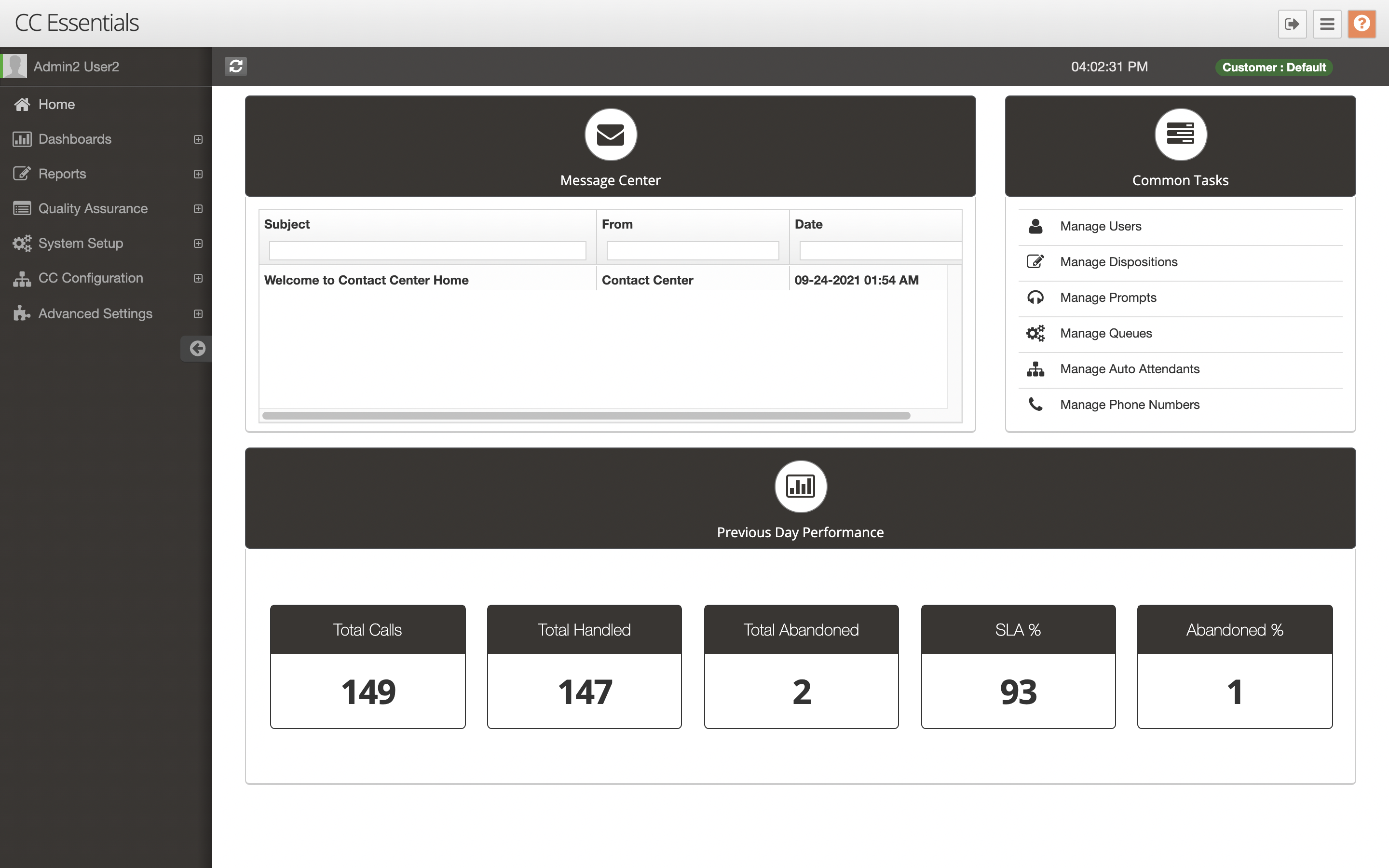
Task: Sort messages by the Subject column header
Action: pos(286,224)
